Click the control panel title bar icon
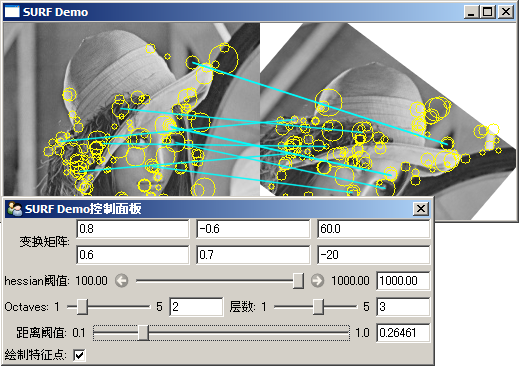519x368 pixels. pyautogui.click(x=14, y=209)
